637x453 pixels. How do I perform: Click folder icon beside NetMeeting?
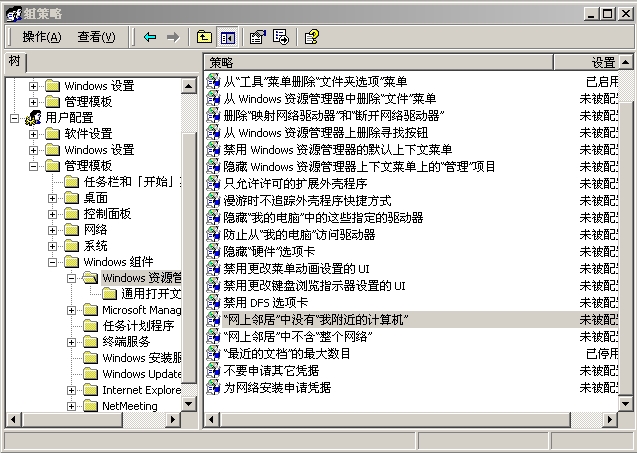[x=91, y=405]
